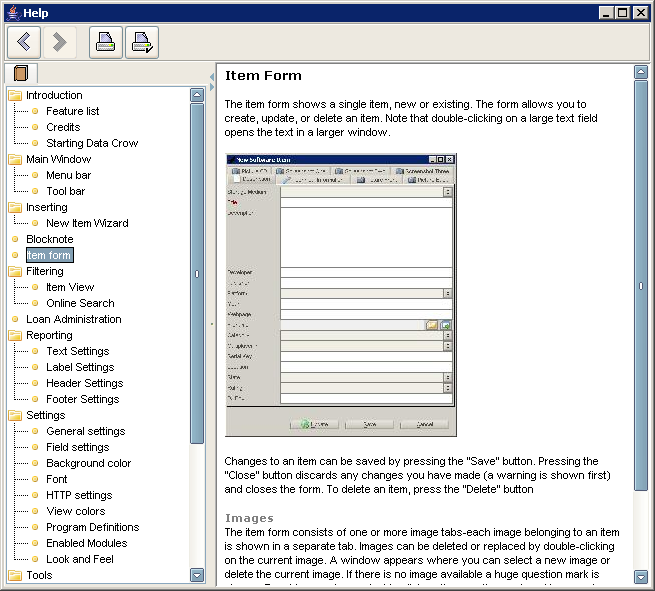This screenshot has width=655, height=591.
Task: Open the View colors topic
Action: pos(76,511)
